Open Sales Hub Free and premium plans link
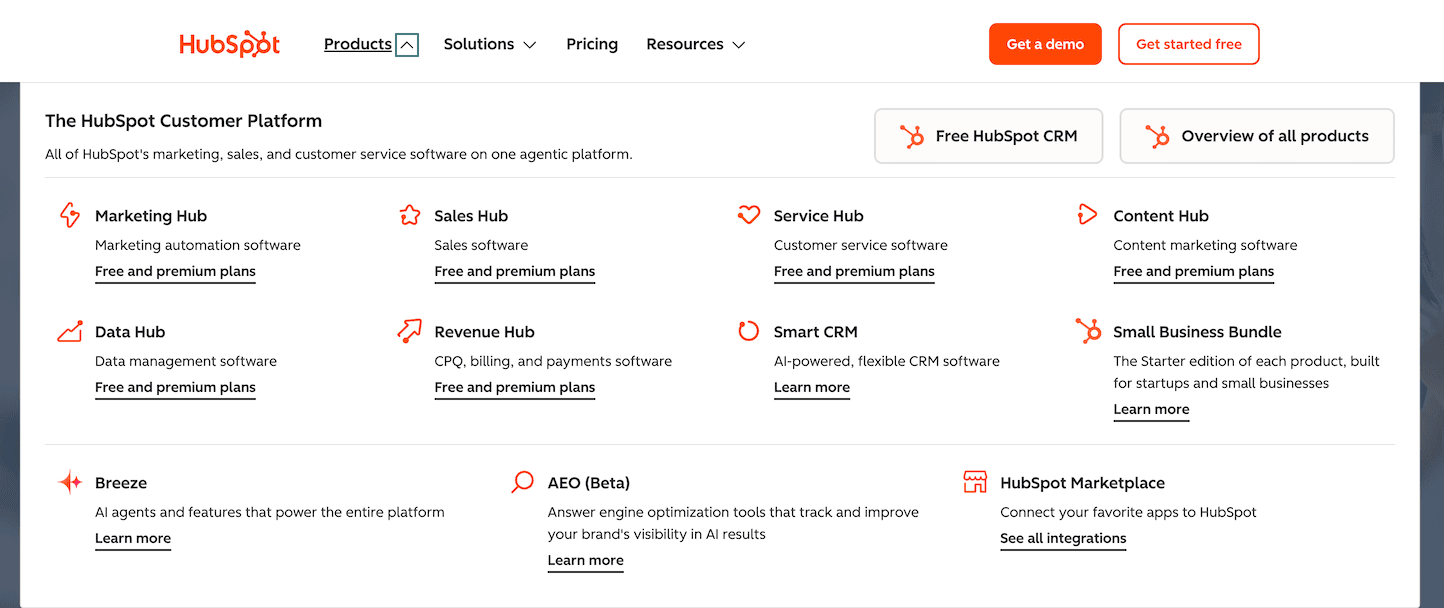Viewport: 1444px width, 608px height. point(515,271)
